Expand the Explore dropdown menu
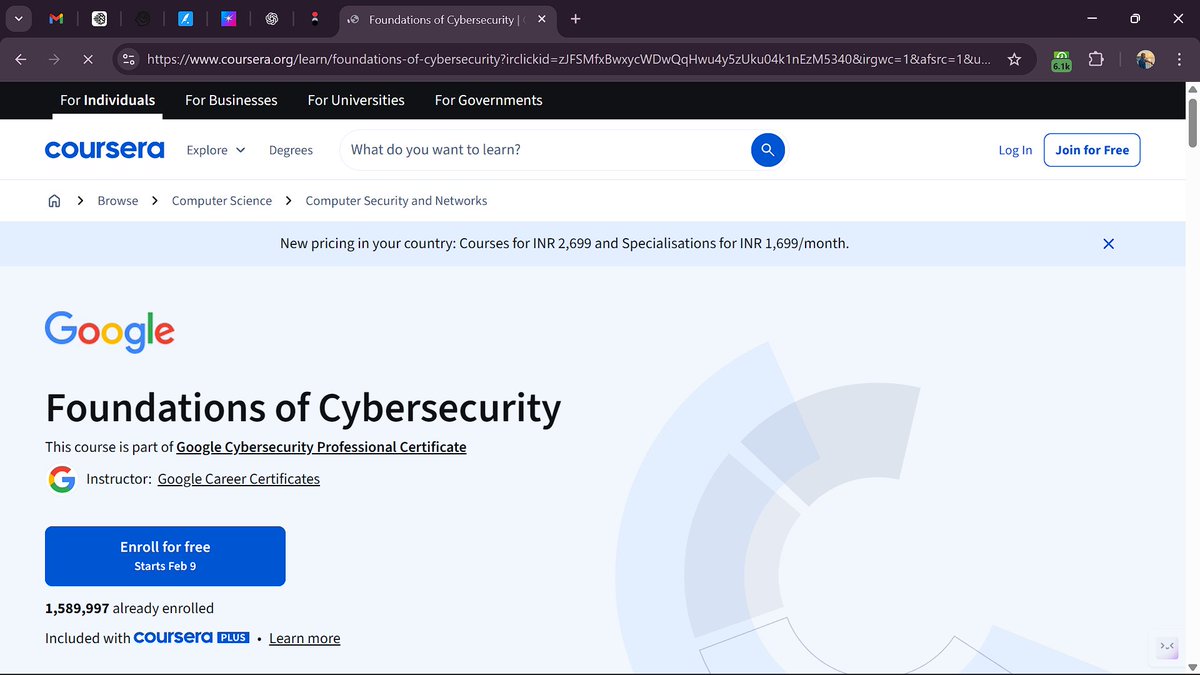Screen dimensions: 1200x675 pos(216,150)
